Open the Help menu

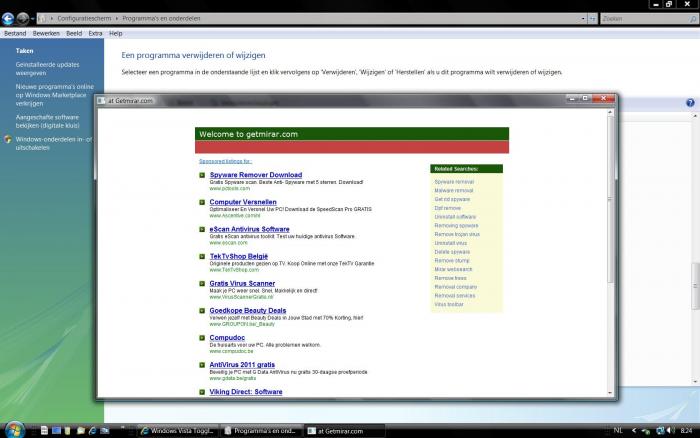pyautogui.click(x=116, y=33)
